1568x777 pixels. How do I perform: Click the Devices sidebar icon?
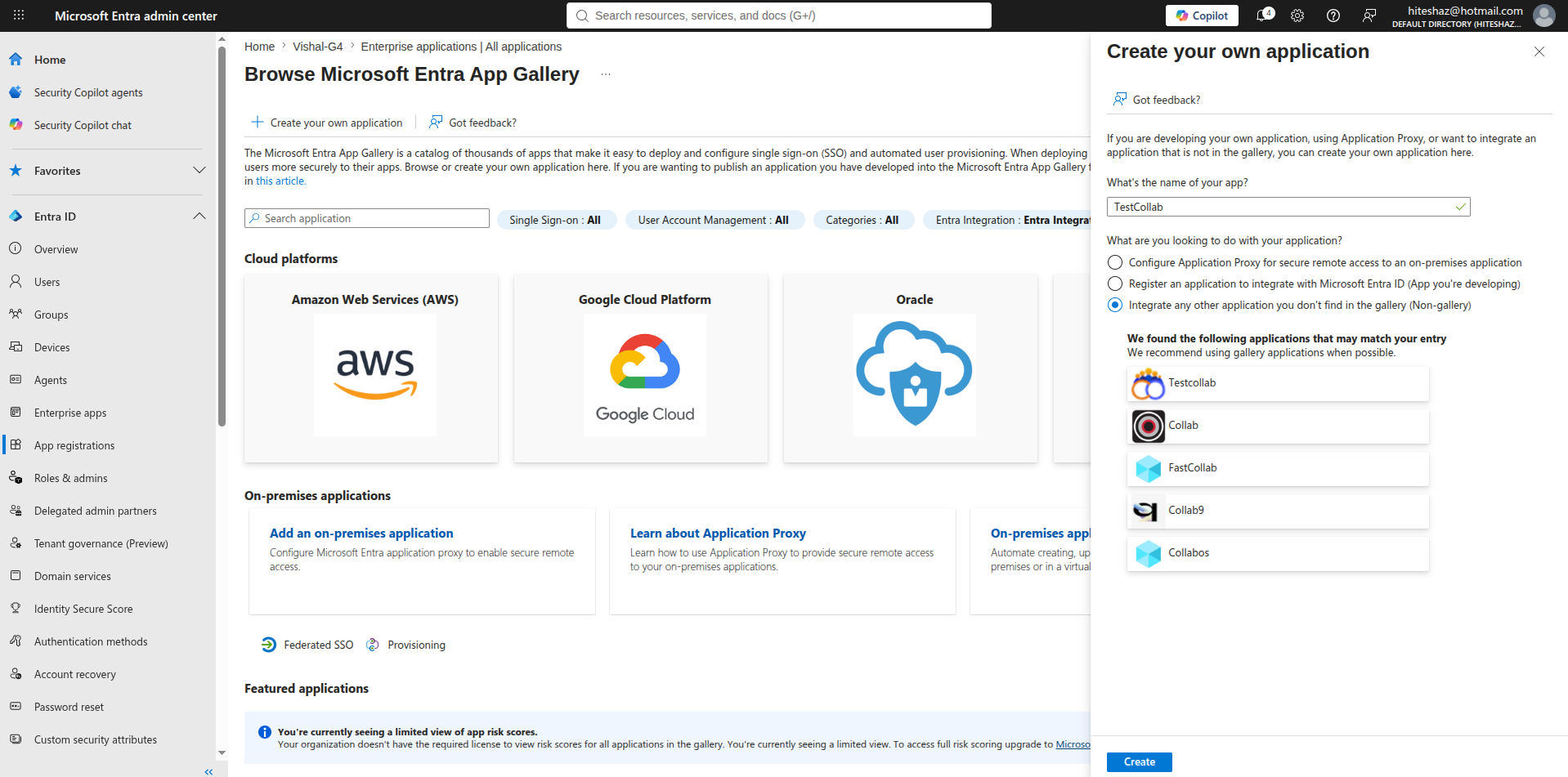(16, 347)
